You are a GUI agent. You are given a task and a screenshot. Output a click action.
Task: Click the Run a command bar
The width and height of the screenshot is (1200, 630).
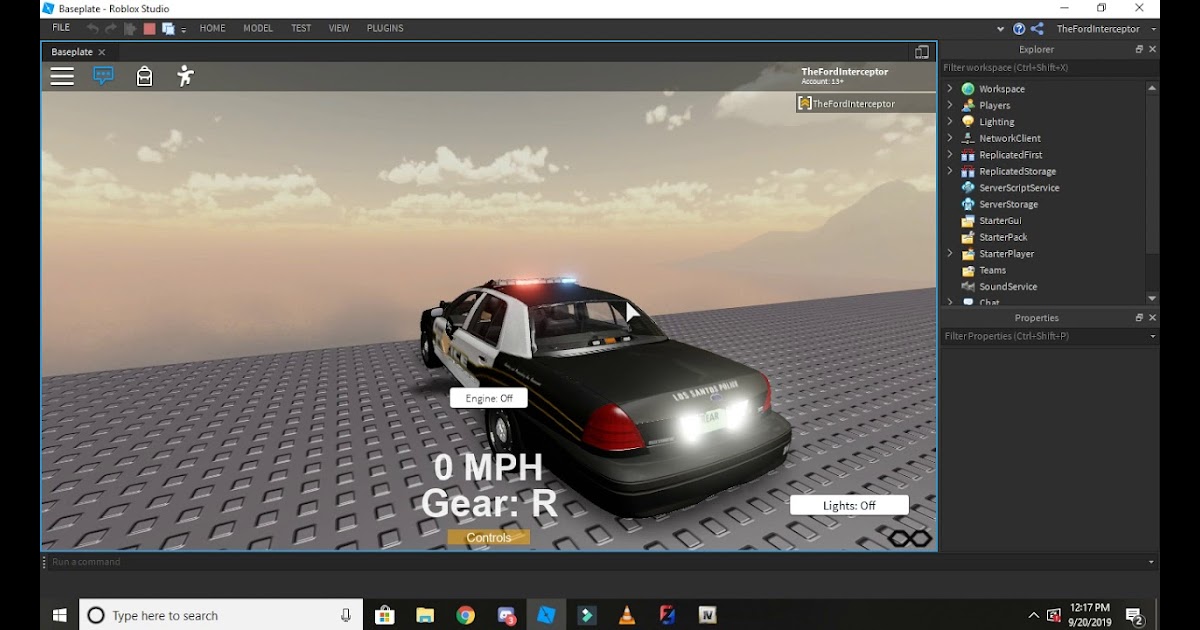(595, 562)
